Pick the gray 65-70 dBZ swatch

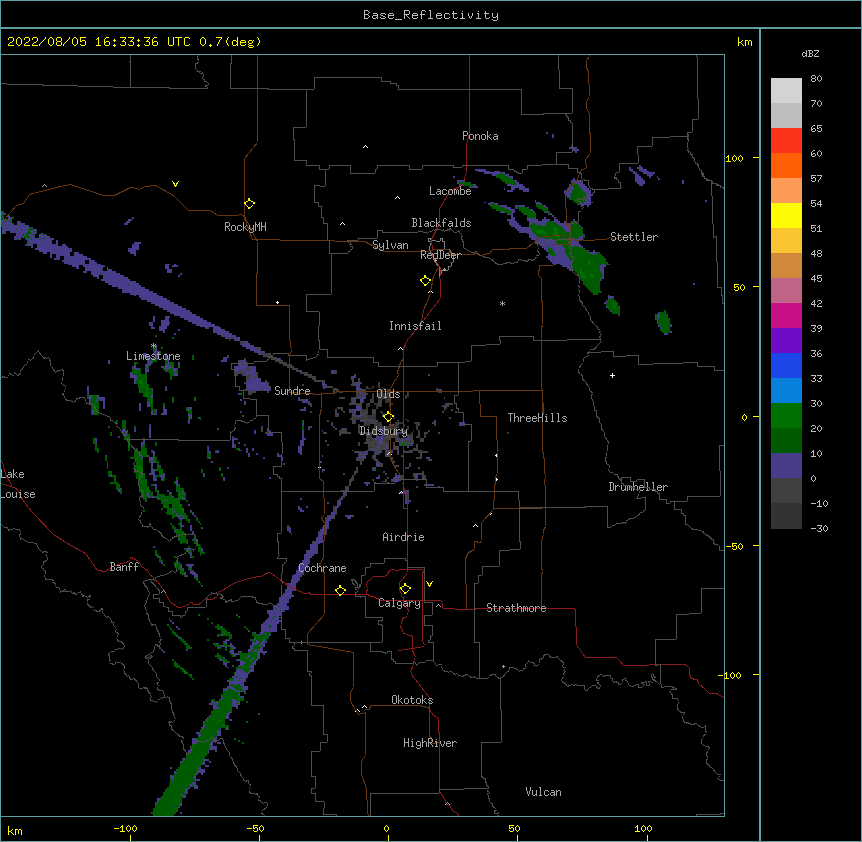coord(786,115)
